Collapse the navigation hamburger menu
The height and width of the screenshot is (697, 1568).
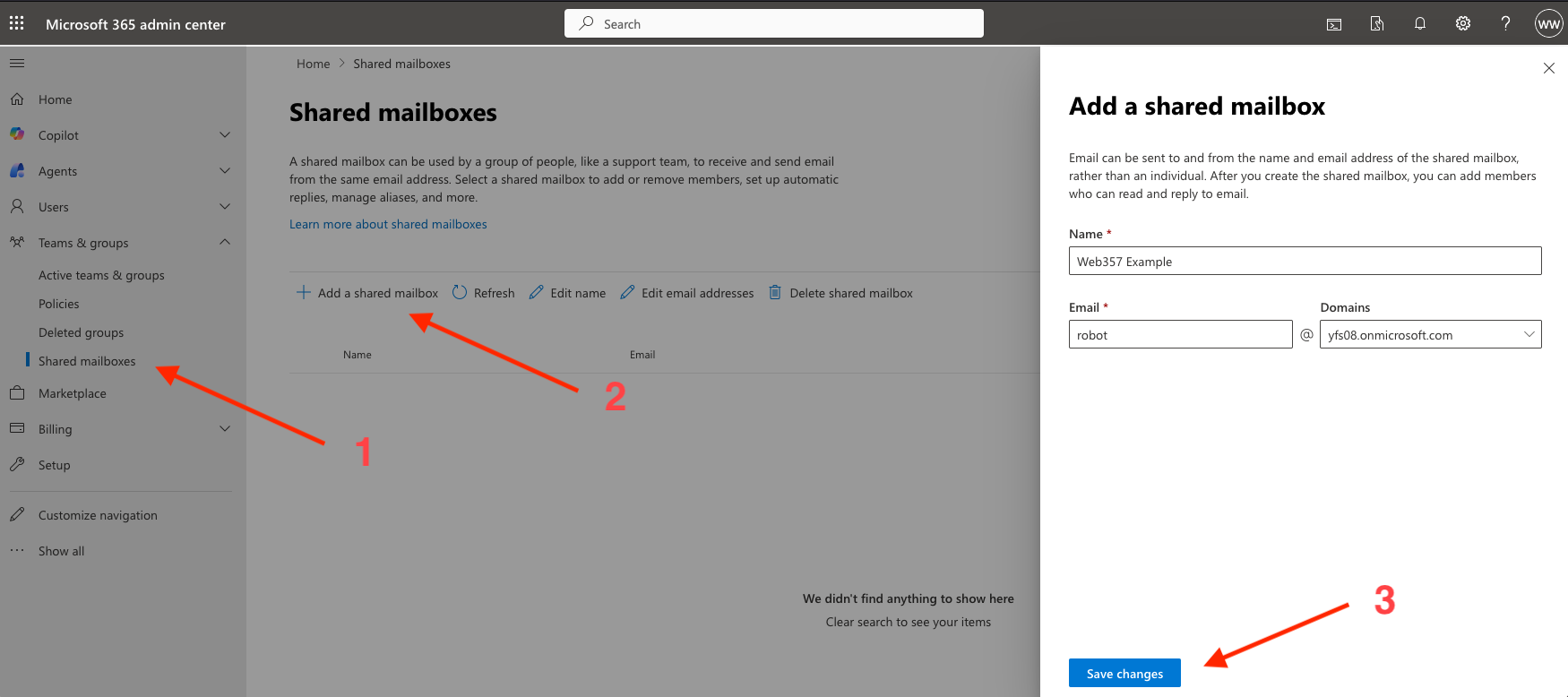17,64
